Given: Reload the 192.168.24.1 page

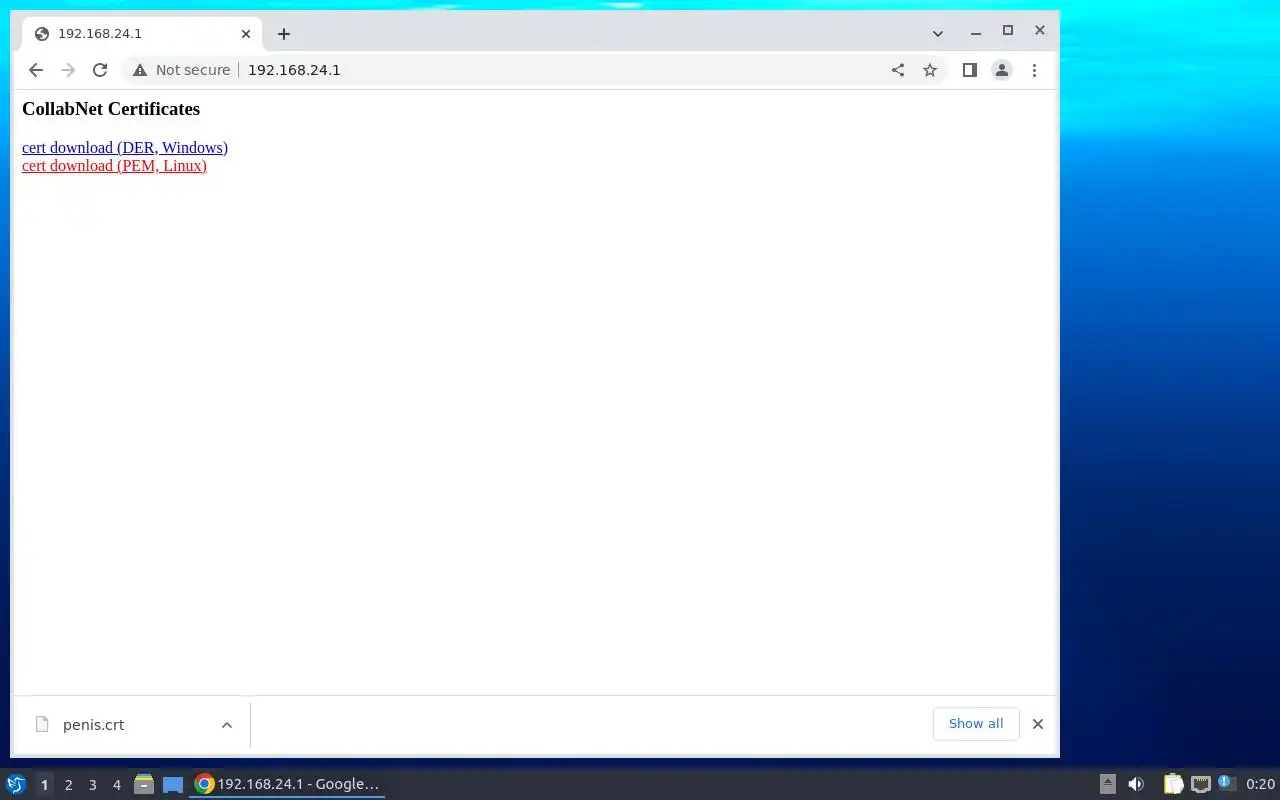Looking at the screenshot, I should 100,70.
